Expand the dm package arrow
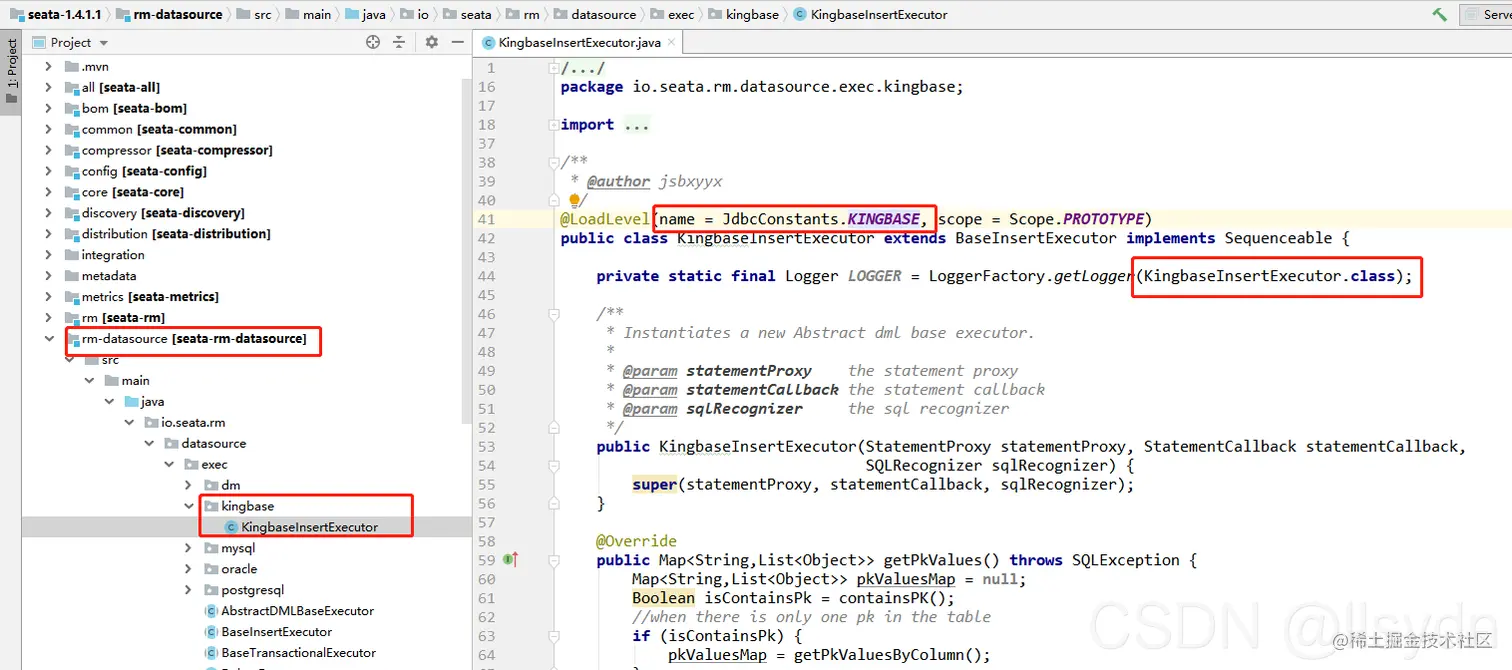 point(188,485)
